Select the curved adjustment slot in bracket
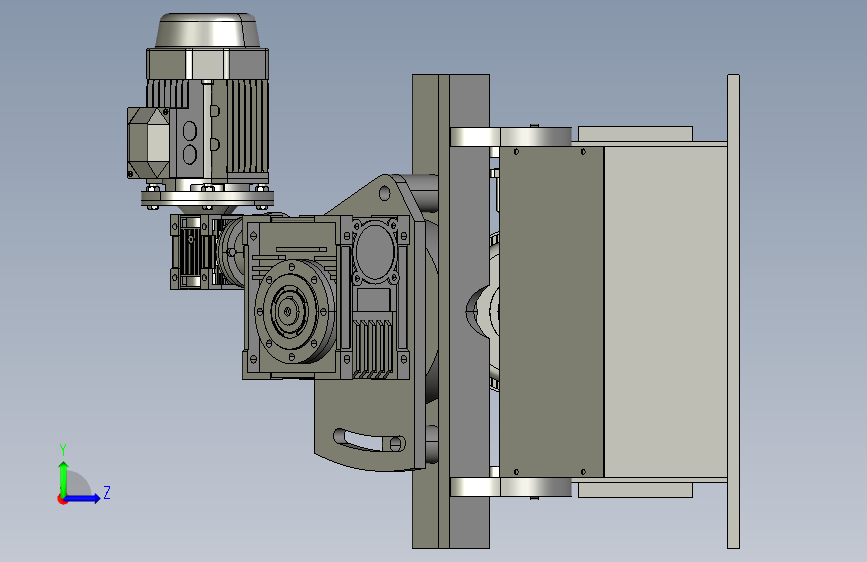This screenshot has width=867, height=562. click(x=369, y=440)
